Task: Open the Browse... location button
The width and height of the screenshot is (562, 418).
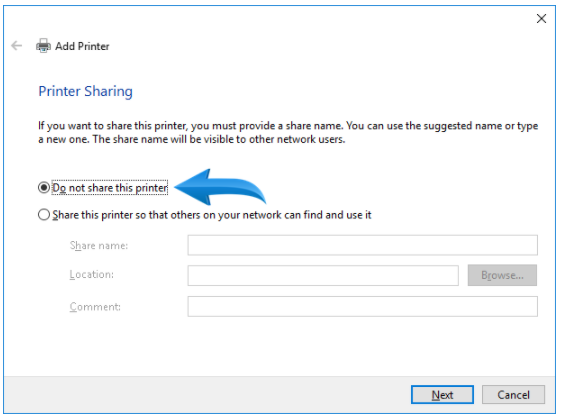Action: pyautogui.click(x=502, y=275)
